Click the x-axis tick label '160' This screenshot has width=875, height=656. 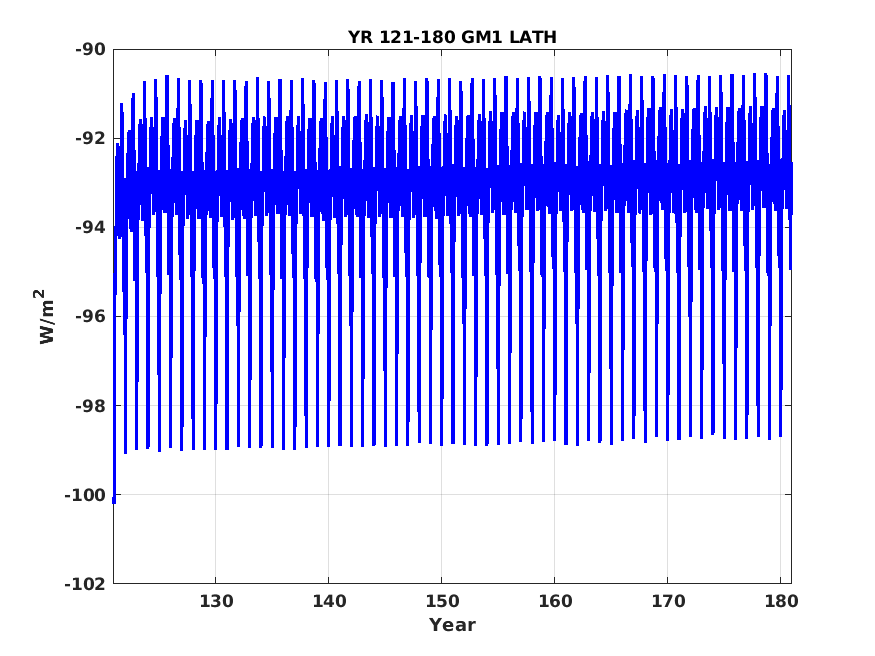click(555, 601)
